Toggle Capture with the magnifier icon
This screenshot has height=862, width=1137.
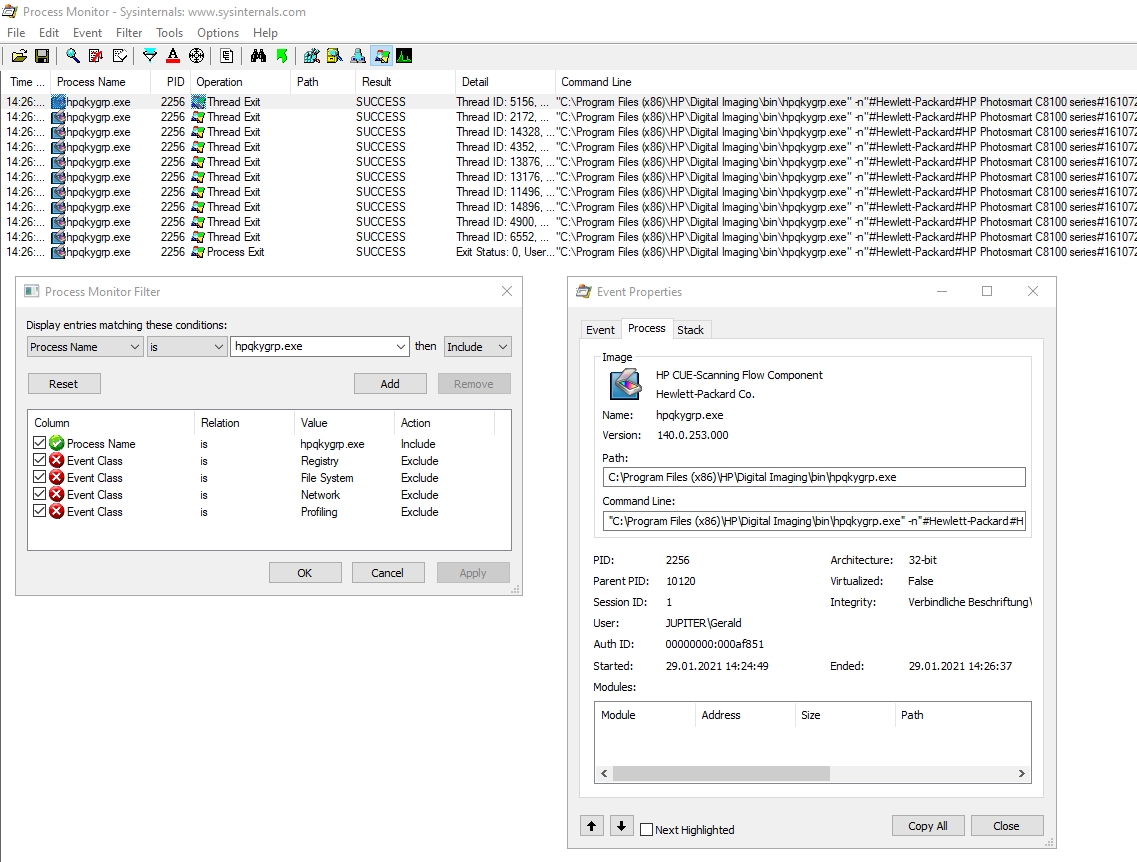(x=73, y=56)
